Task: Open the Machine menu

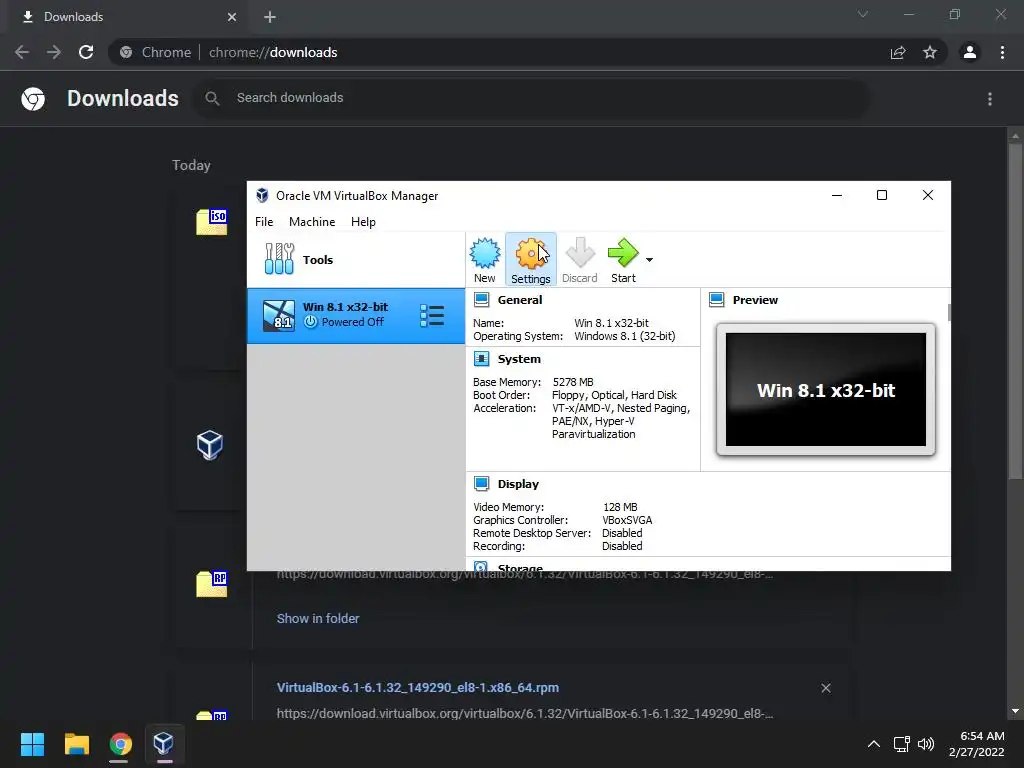Action: click(x=312, y=222)
